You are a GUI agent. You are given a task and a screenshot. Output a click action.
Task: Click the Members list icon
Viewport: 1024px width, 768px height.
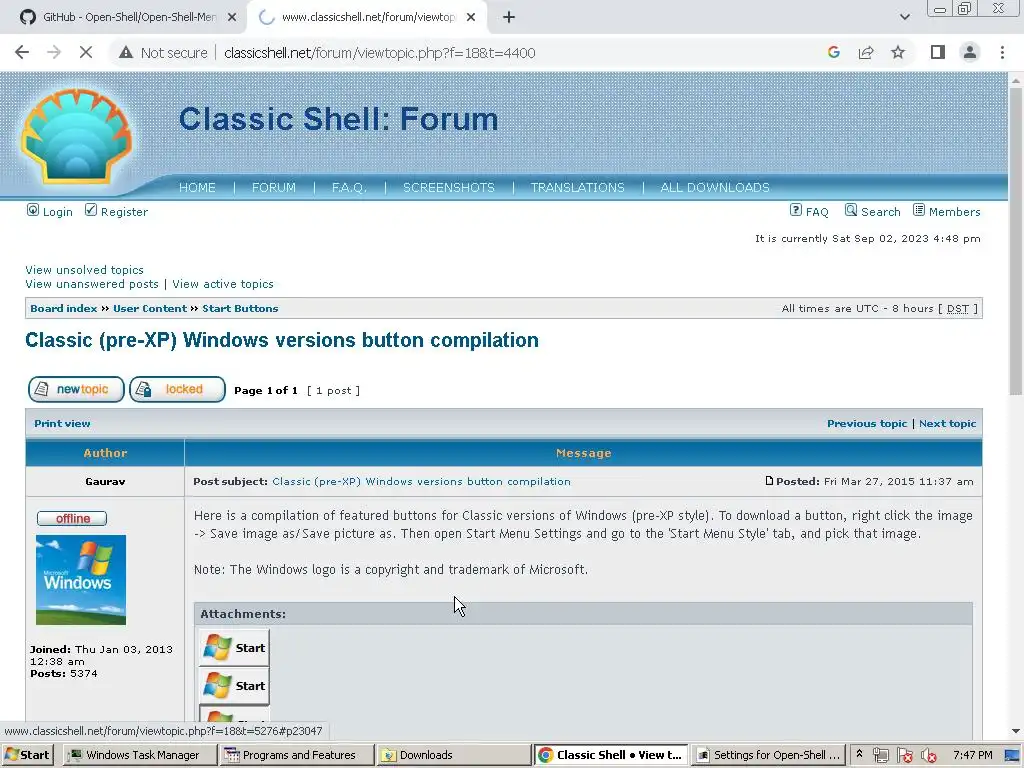pyautogui.click(x=919, y=210)
